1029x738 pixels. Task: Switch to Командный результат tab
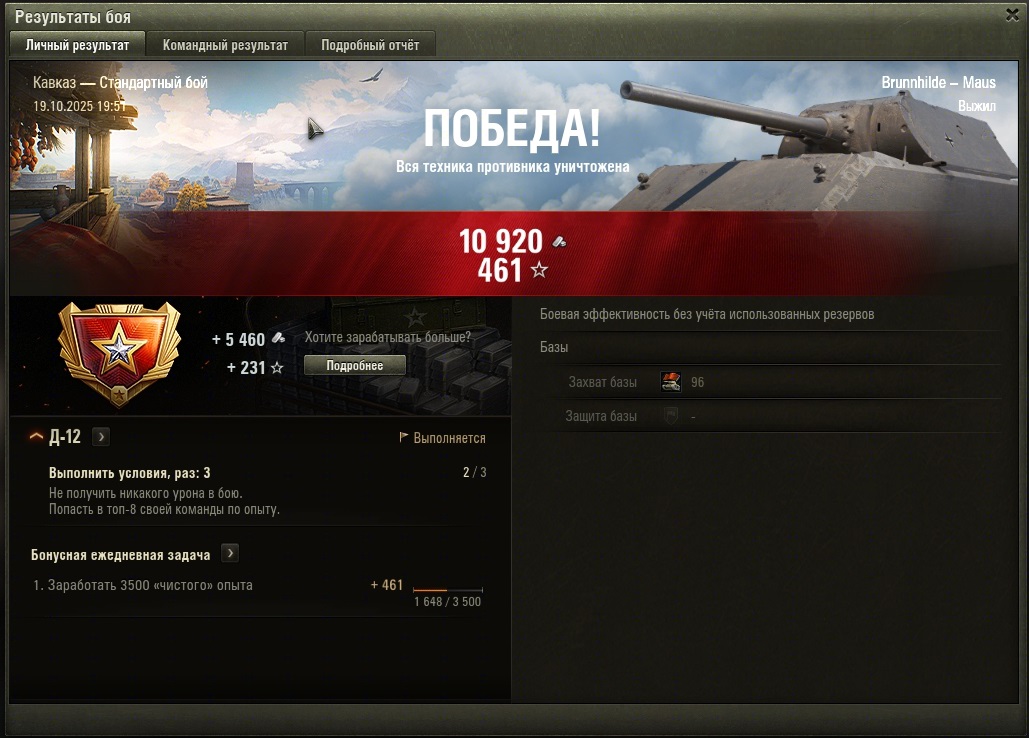click(225, 45)
